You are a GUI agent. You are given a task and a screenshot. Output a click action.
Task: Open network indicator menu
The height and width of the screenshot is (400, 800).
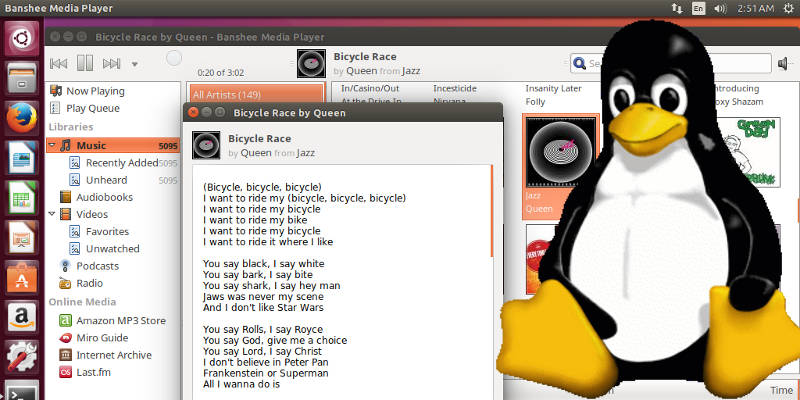pos(677,8)
